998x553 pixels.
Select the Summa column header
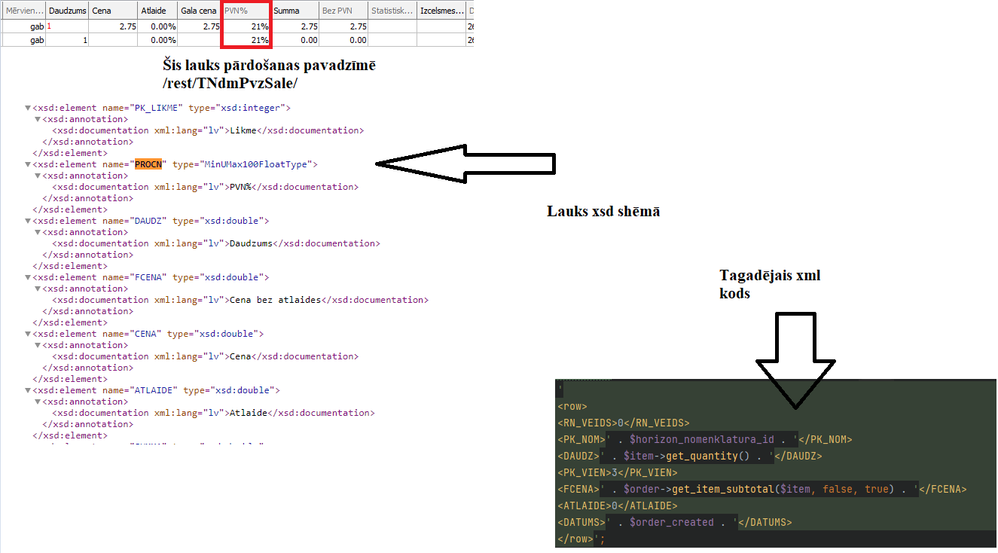click(x=295, y=11)
